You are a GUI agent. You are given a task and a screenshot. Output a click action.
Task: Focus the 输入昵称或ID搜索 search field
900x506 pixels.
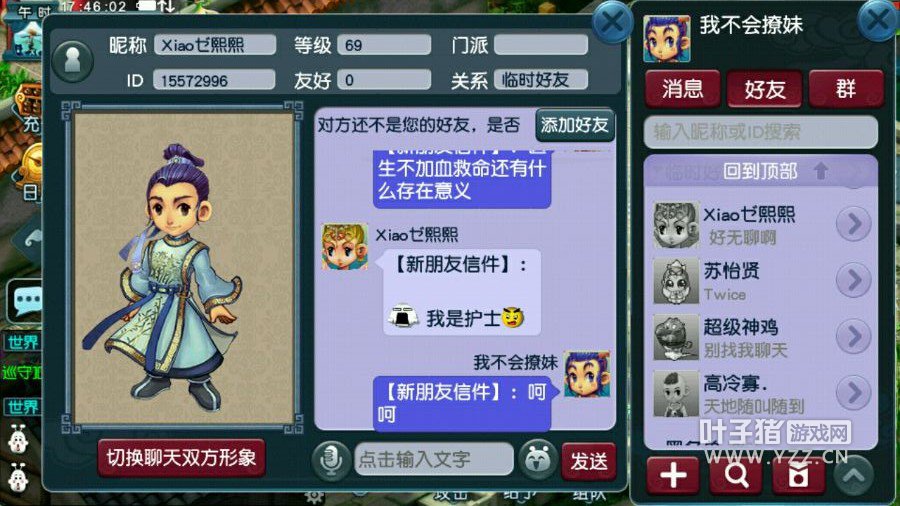click(x=761, y=133)
